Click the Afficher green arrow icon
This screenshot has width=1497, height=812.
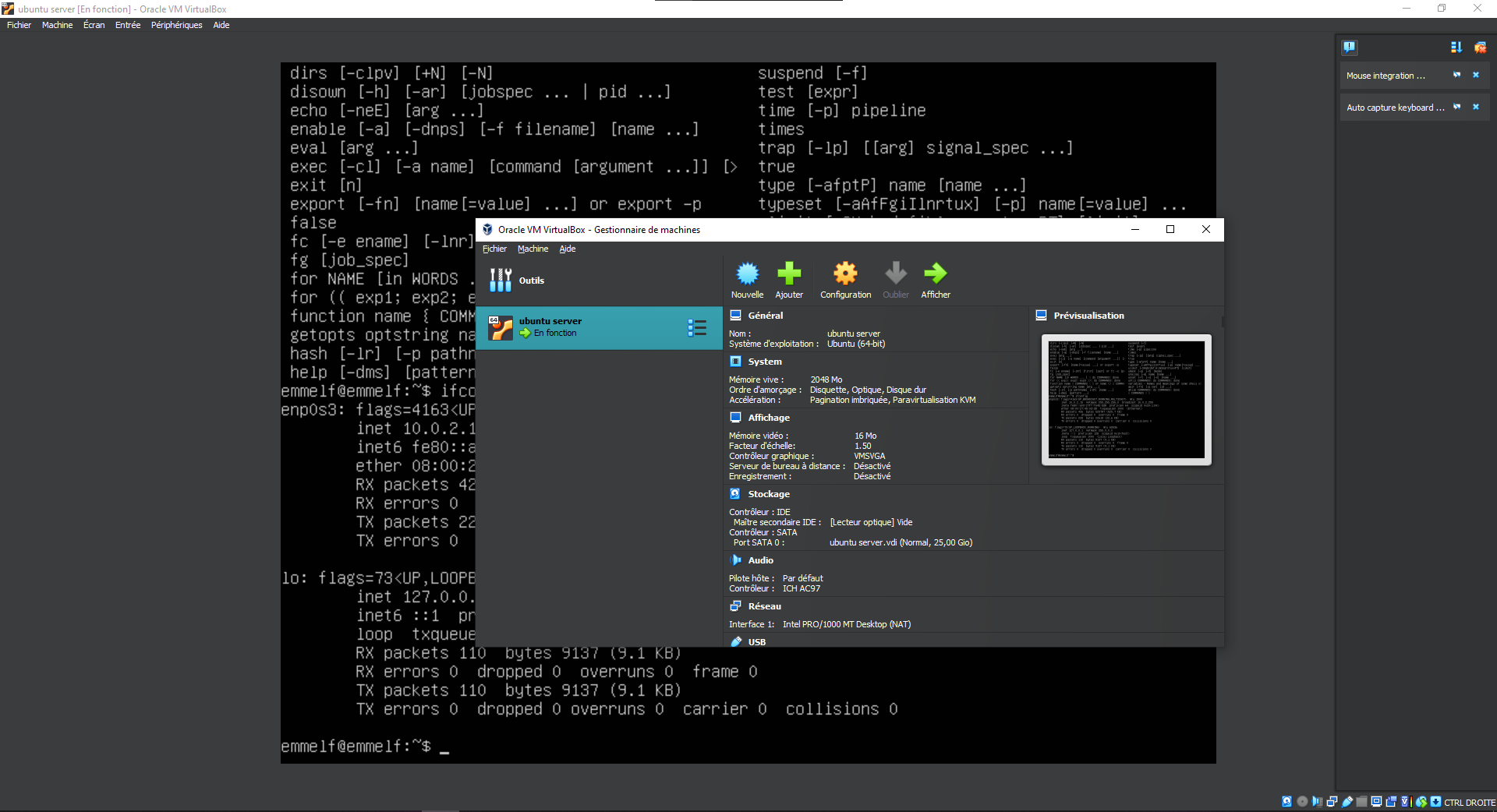(935, 274)
